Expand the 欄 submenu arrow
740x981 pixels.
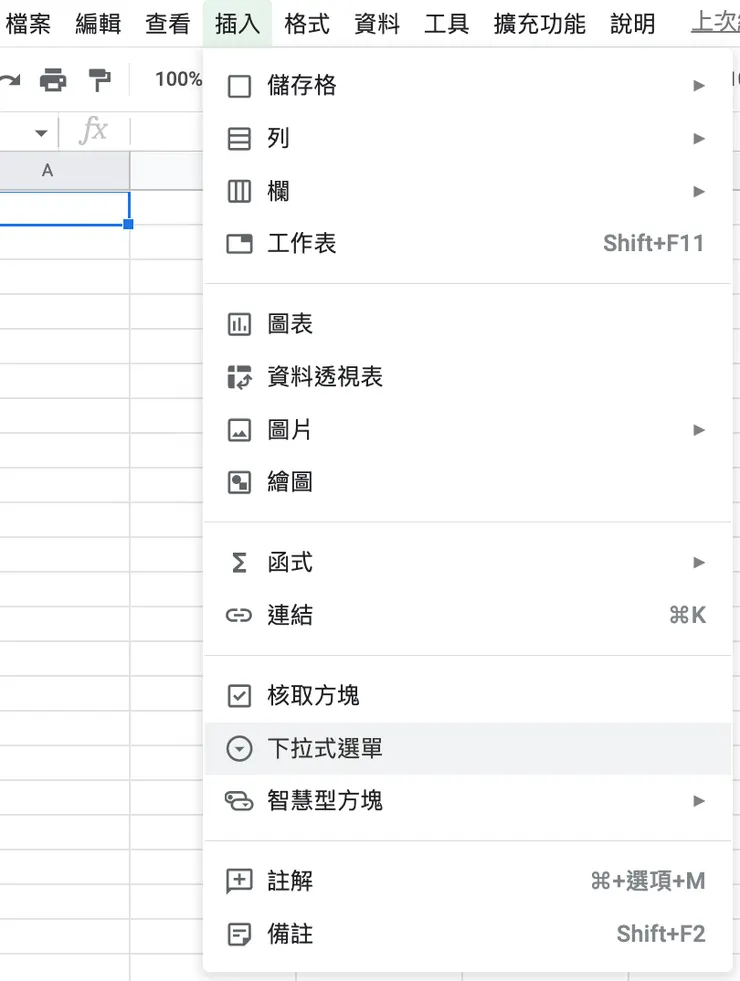pyautogui.click(x=700, y=191)
